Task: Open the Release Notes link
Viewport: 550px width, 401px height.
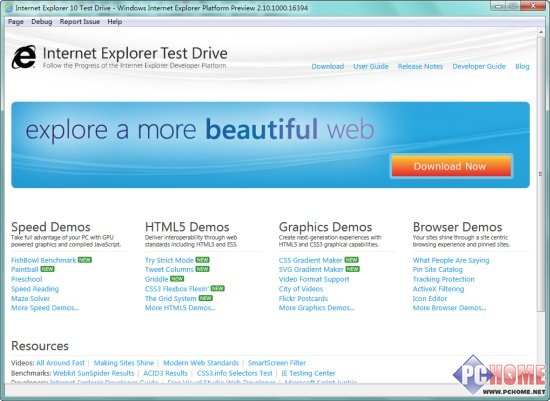Action: pos(420,66)
